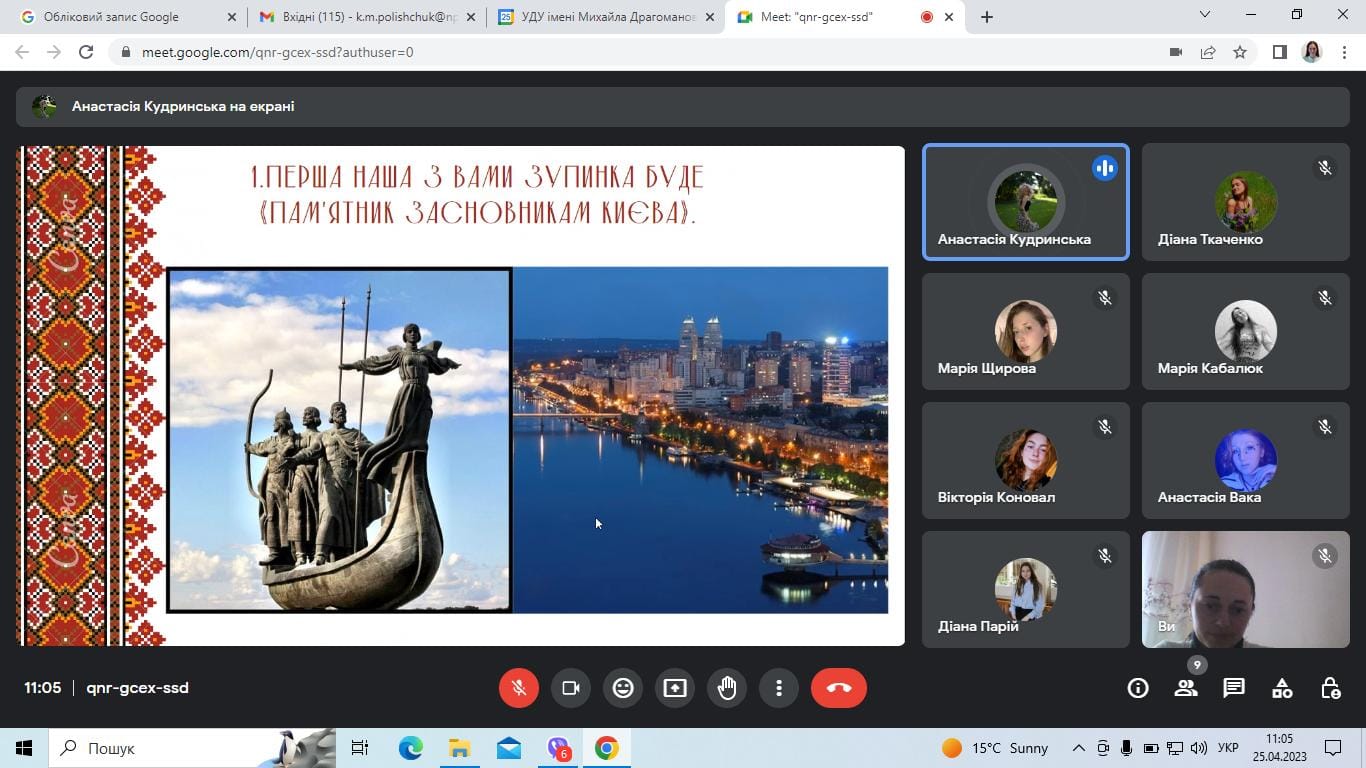Viewport: 1366px width, 768px height.
Task: Raise hand in the meeting
Action: (x=727, y=688)
